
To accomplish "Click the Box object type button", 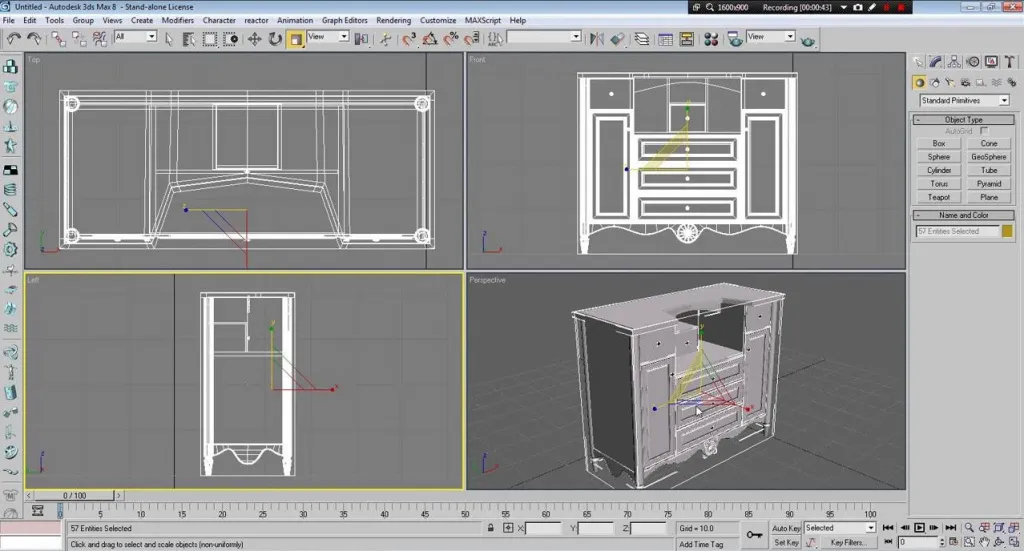I will 938,144.
